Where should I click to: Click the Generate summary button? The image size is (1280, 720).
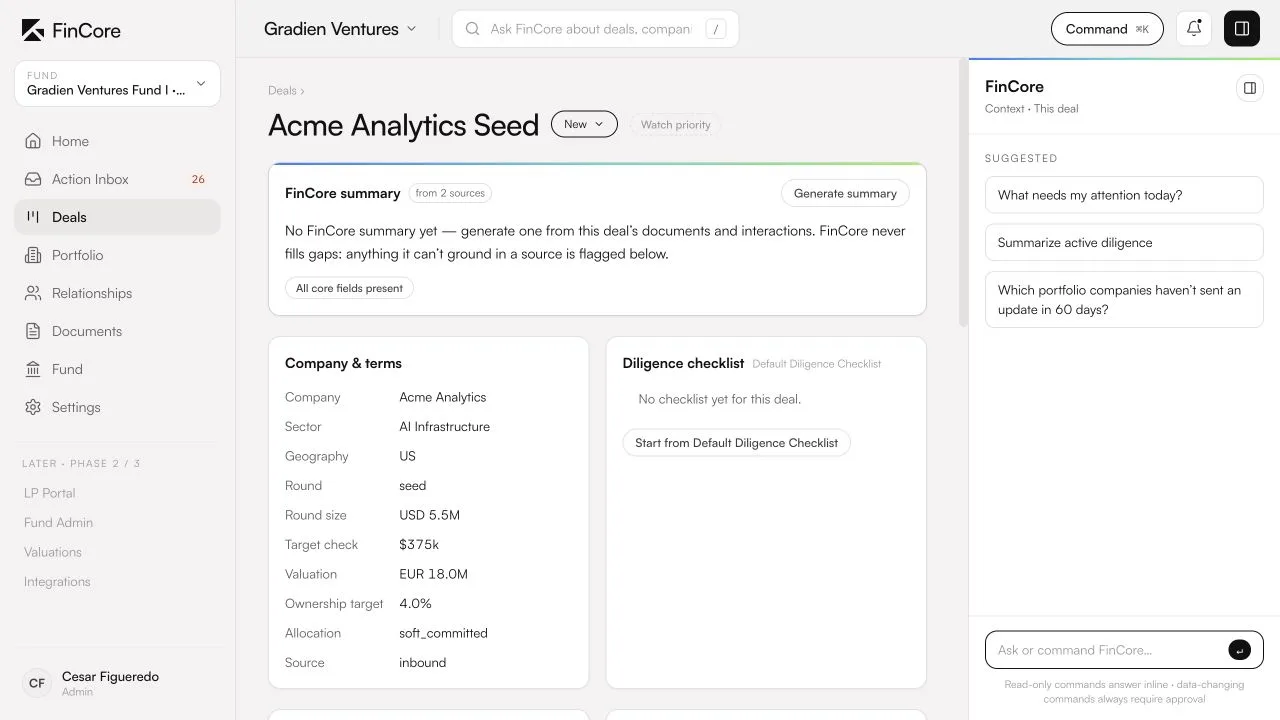(x=845, y=193)
